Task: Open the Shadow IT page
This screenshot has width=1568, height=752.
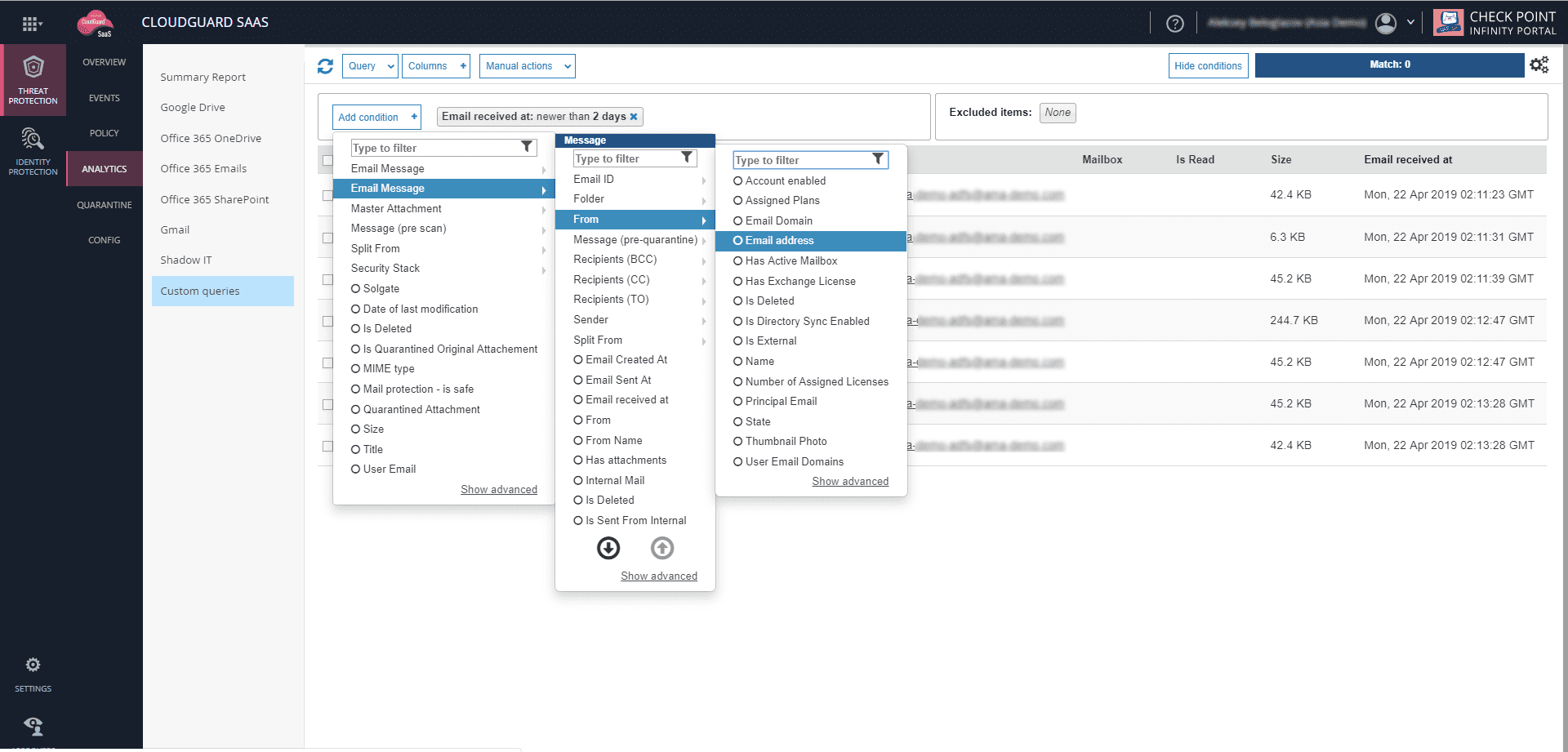Action: (186, 260)
